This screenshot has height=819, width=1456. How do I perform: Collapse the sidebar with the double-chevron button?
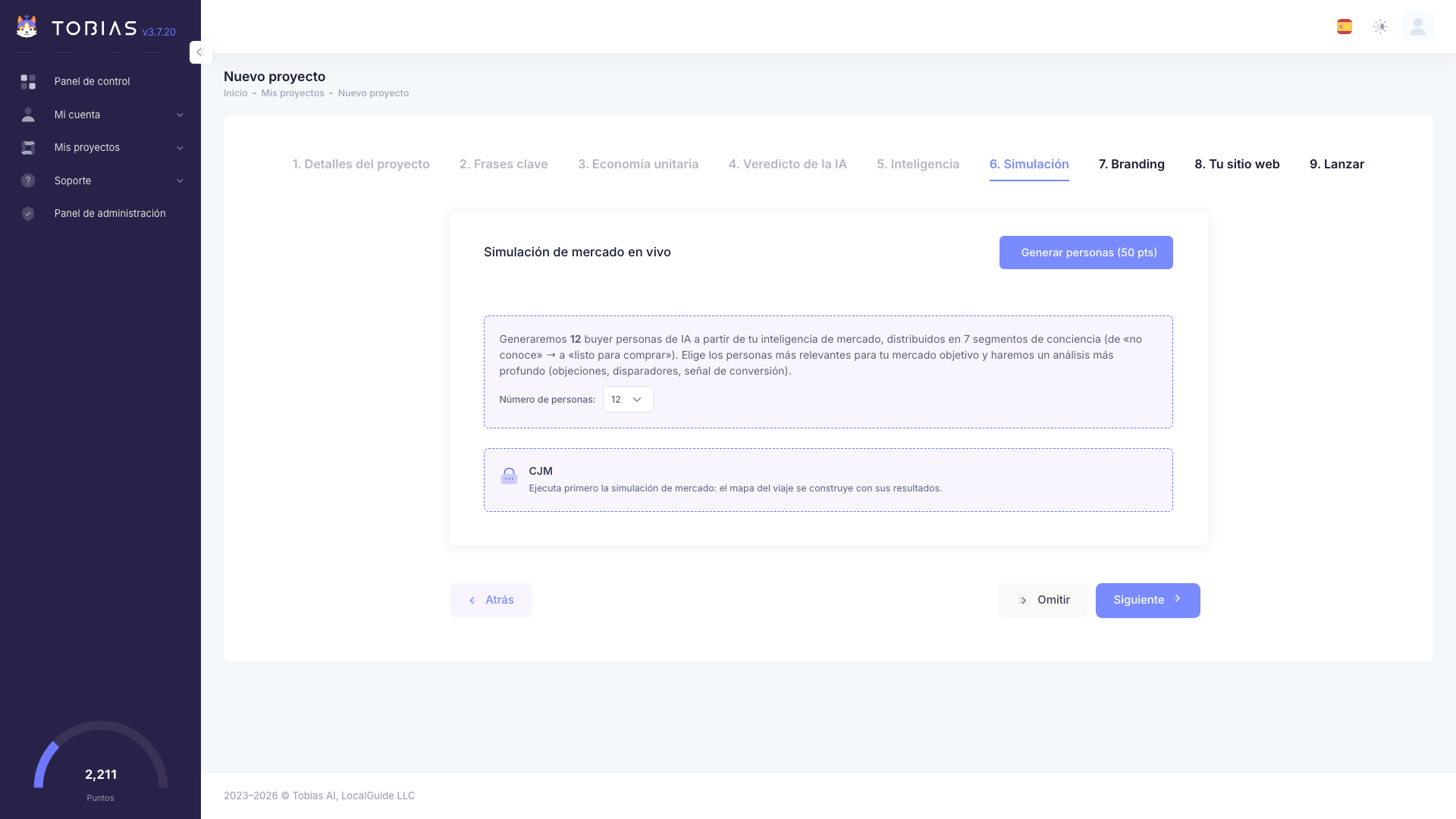coord(200,52)
